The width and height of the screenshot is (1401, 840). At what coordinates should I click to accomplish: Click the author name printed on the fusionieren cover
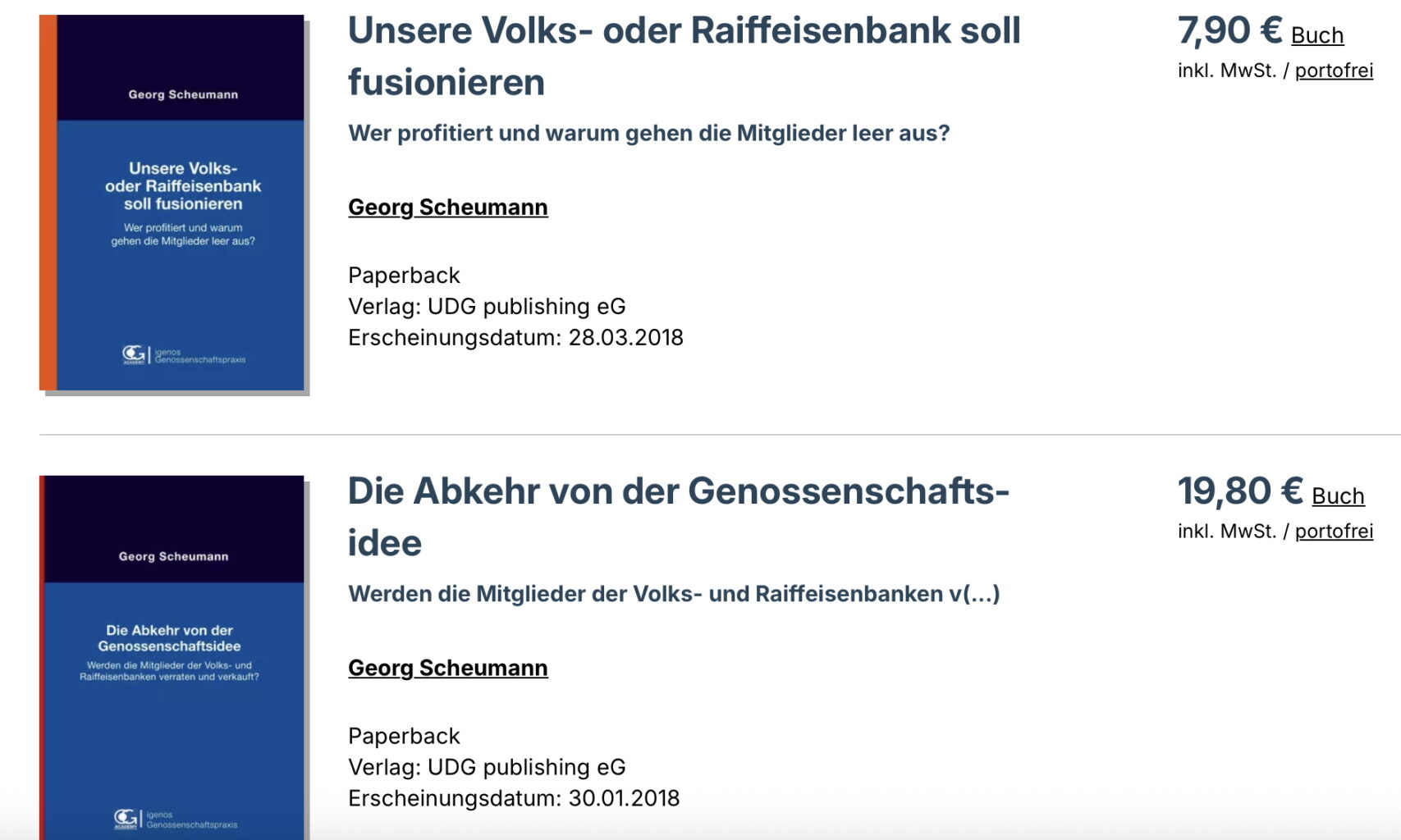tap(183, 94)
